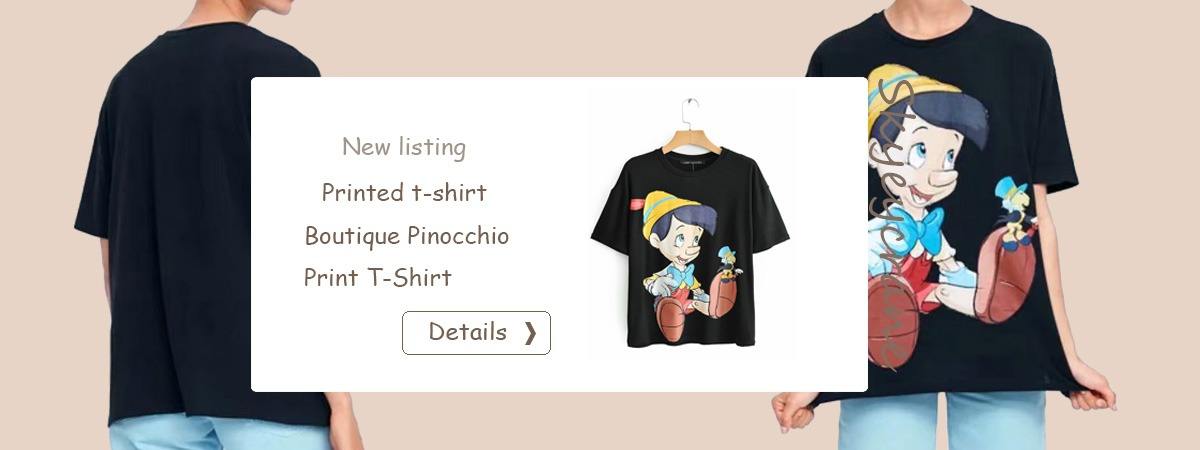This screenshot has height=450, width=1200.
Task: Click the 'Print T-Shirt' text line
Action: click(x=378, y=277)
